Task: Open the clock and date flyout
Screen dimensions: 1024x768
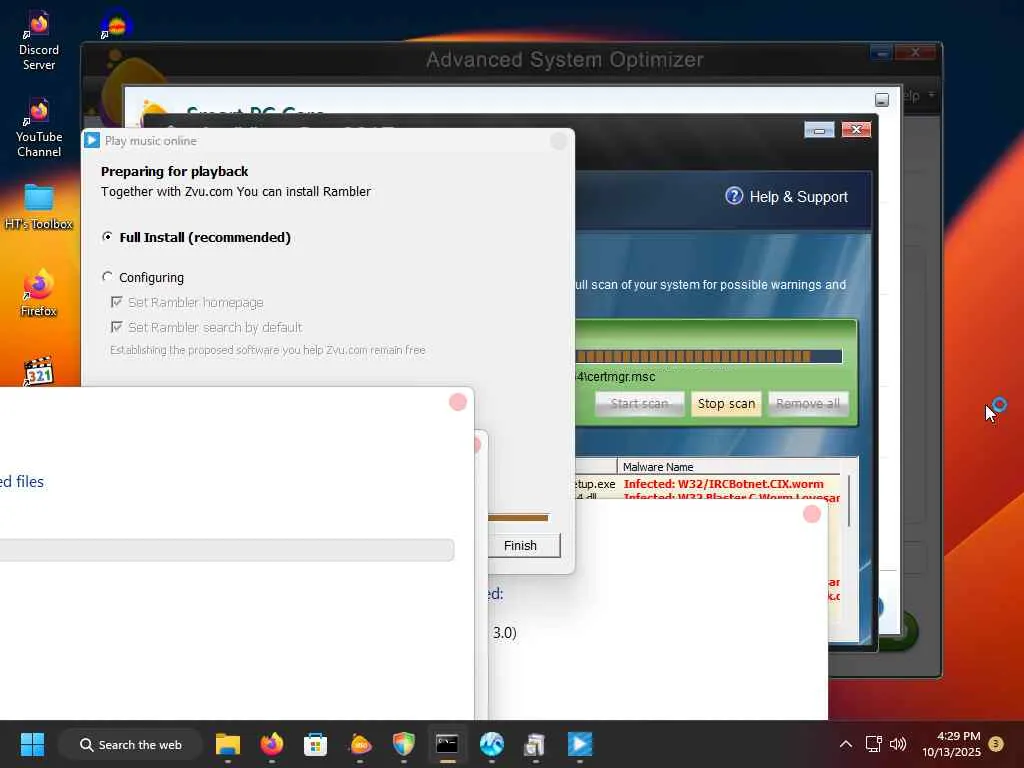Action: [951, 744]
